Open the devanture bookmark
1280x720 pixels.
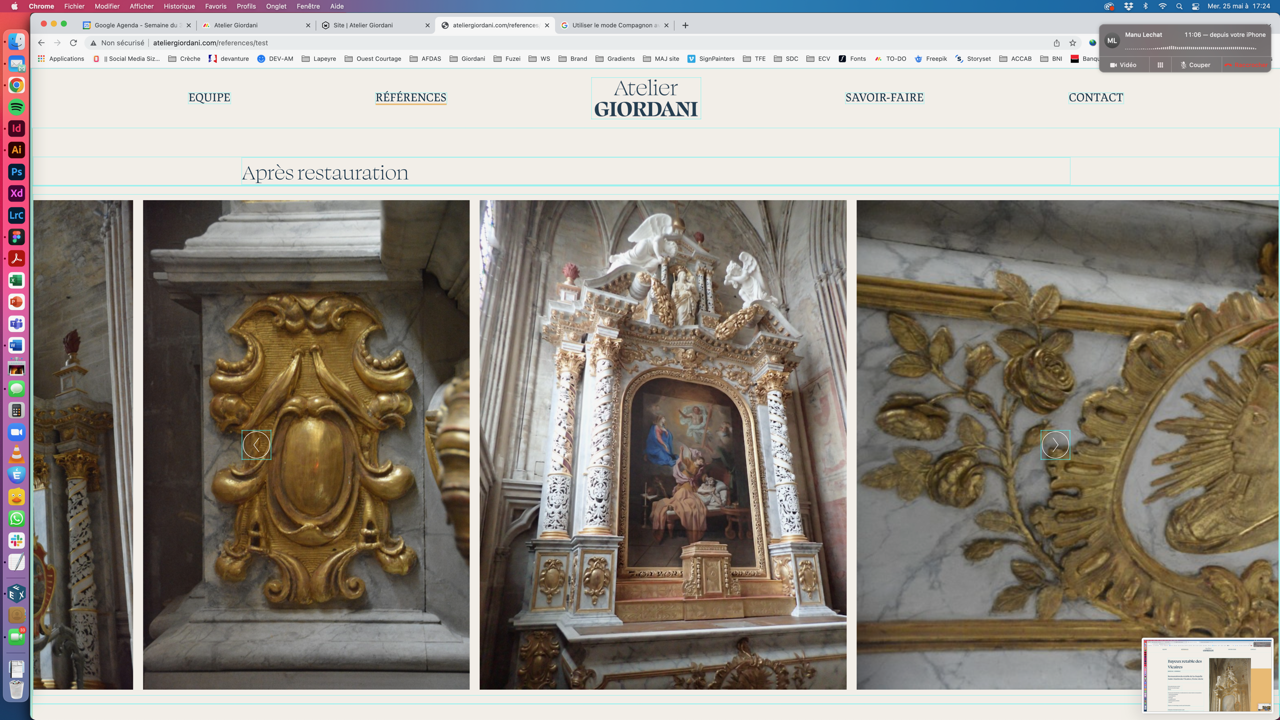[x=229, y=59]
